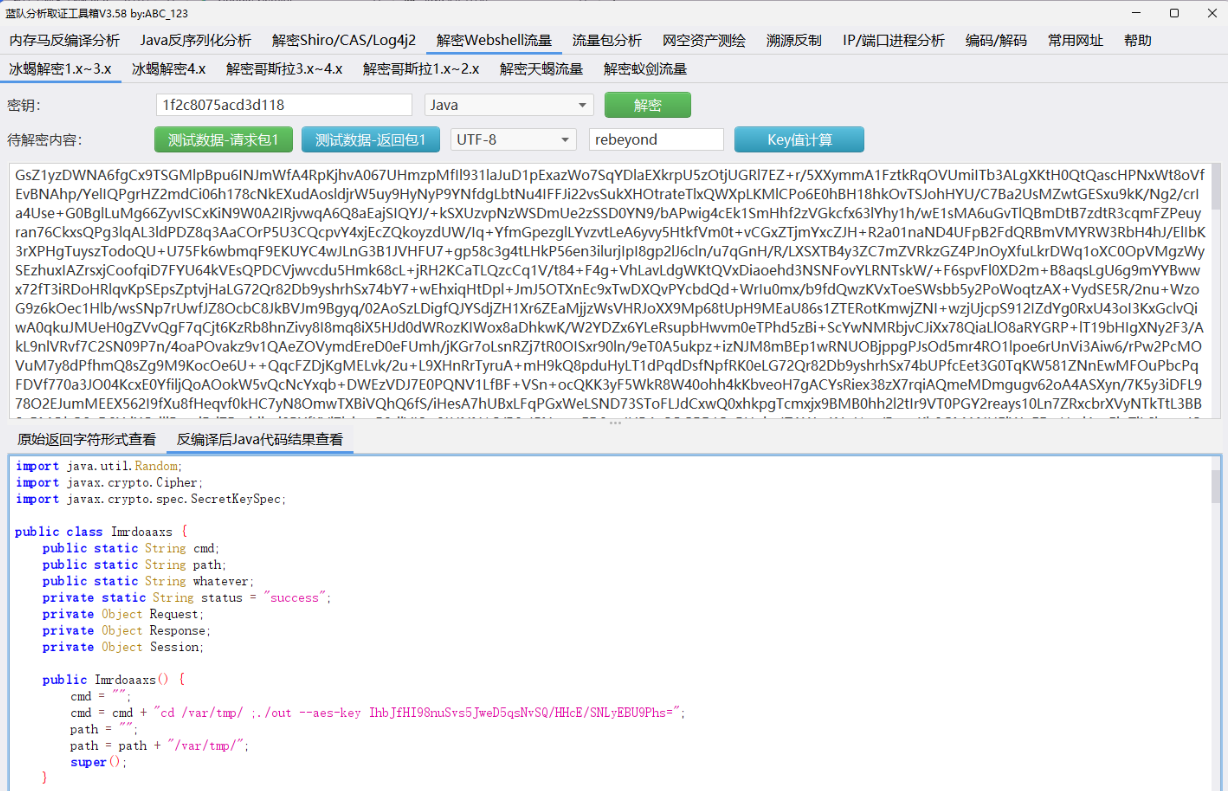Open the 帮助 tab
1228x791 pixels.
point(1138,41)
